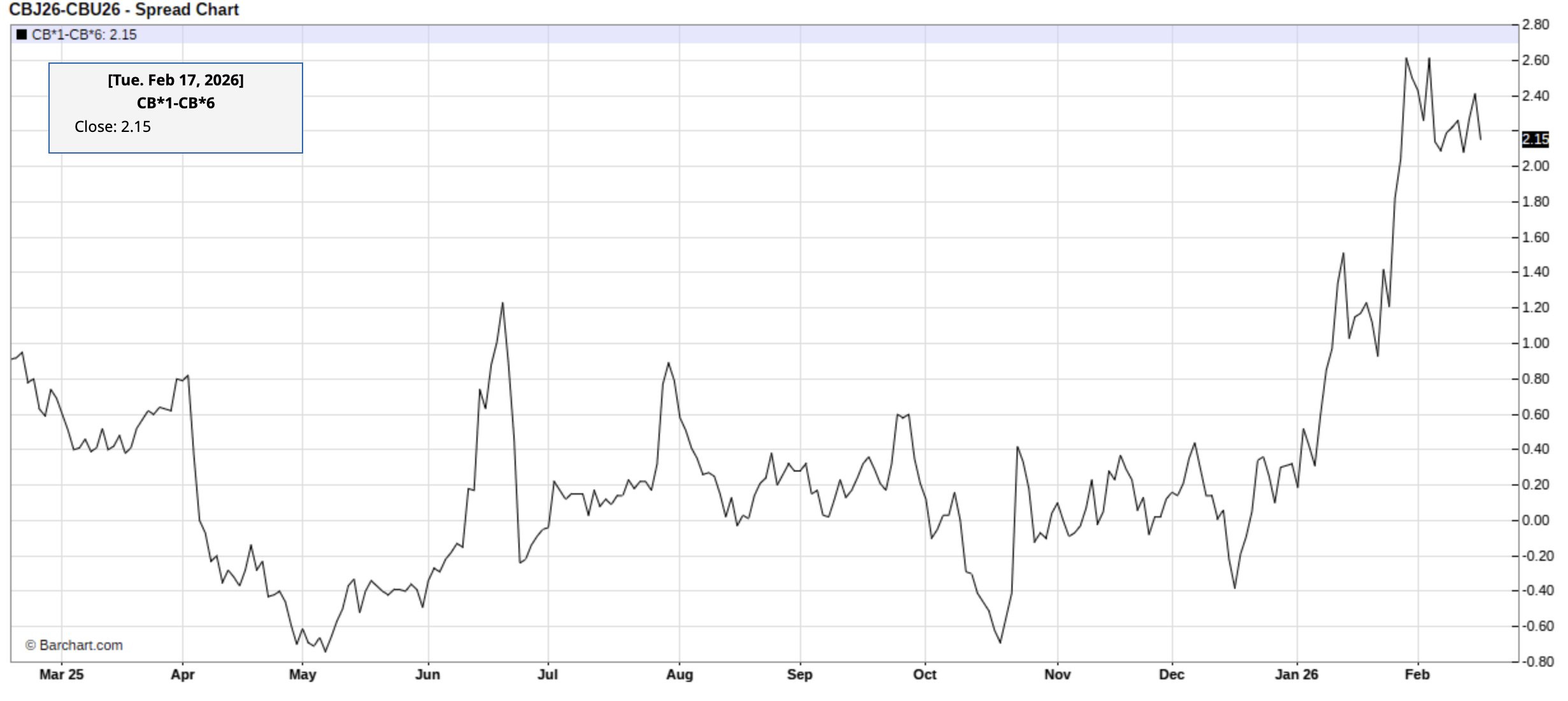This screenshot has width=1568, height=701.
Task: Select the Aug x-axis label
Action: [680, 675]
